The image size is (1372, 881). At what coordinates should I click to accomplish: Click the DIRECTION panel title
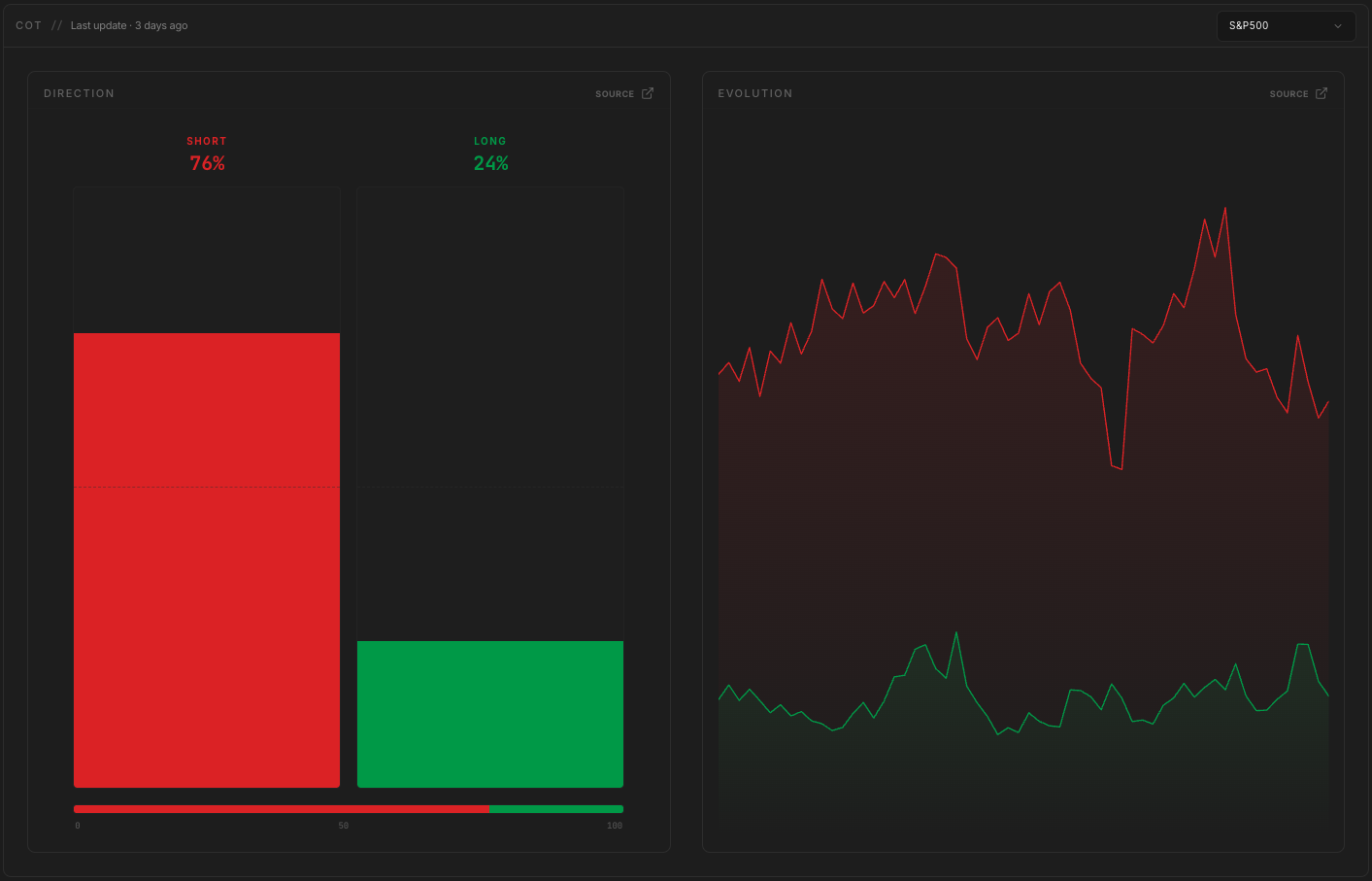[80, 93]
